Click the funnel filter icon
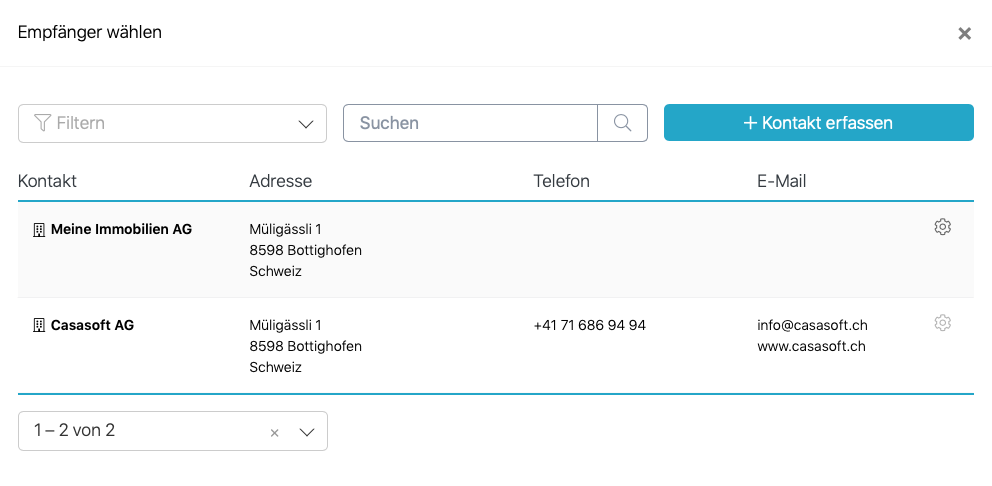This screenshot has width=992, height=486. point(42,123)
